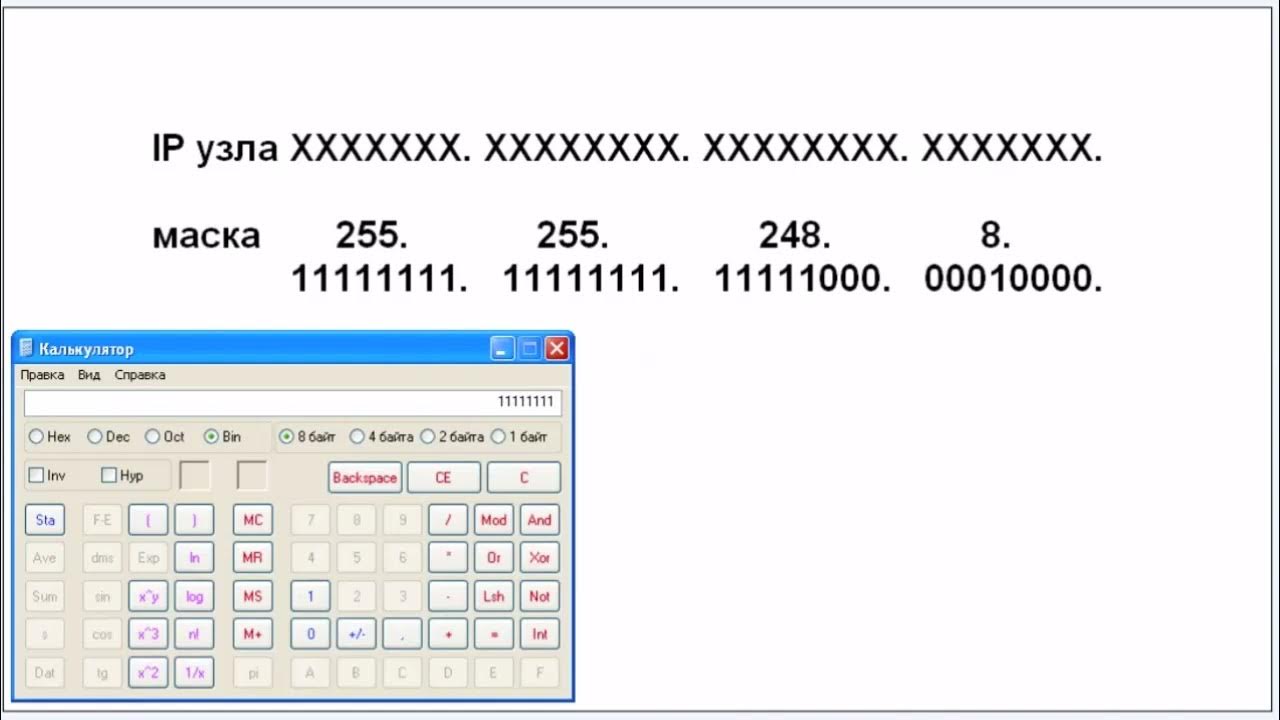Image resolution: width=1280 pixels, height=720 pixels.
Task: Select the Hex radio button
Action: point(36,437)
